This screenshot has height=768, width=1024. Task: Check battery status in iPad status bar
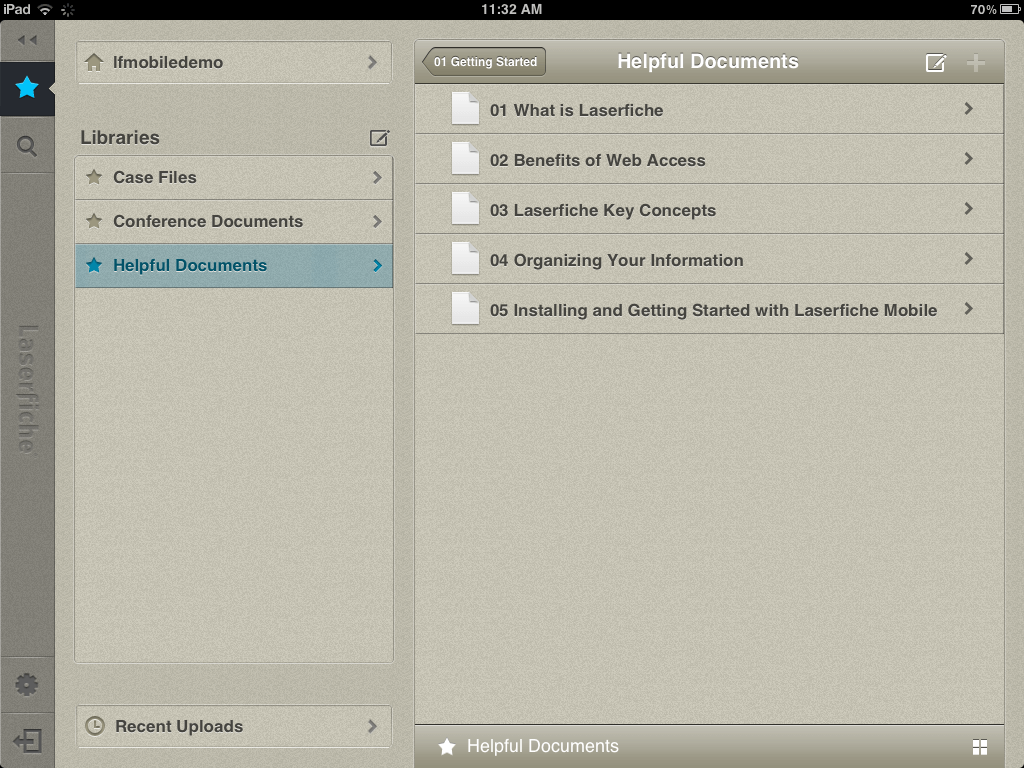click(1010, 9)
